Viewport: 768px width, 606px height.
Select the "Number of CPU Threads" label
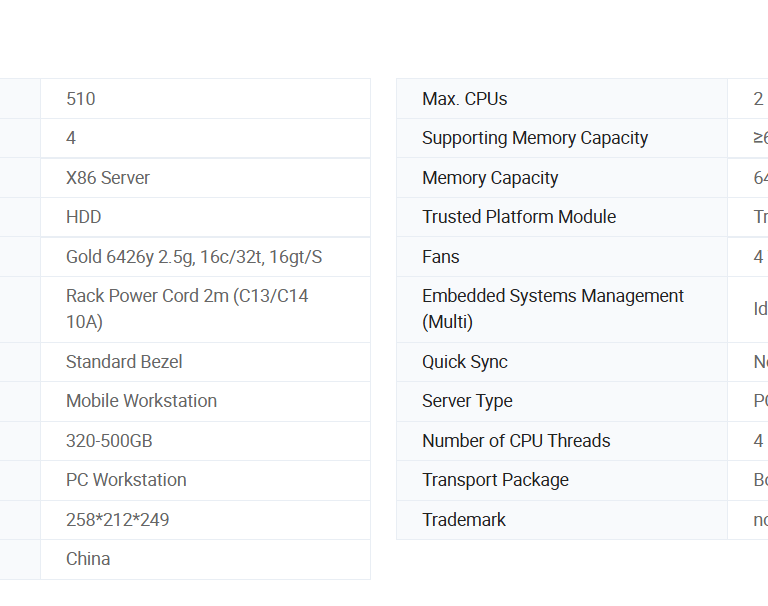click(516, 441)
